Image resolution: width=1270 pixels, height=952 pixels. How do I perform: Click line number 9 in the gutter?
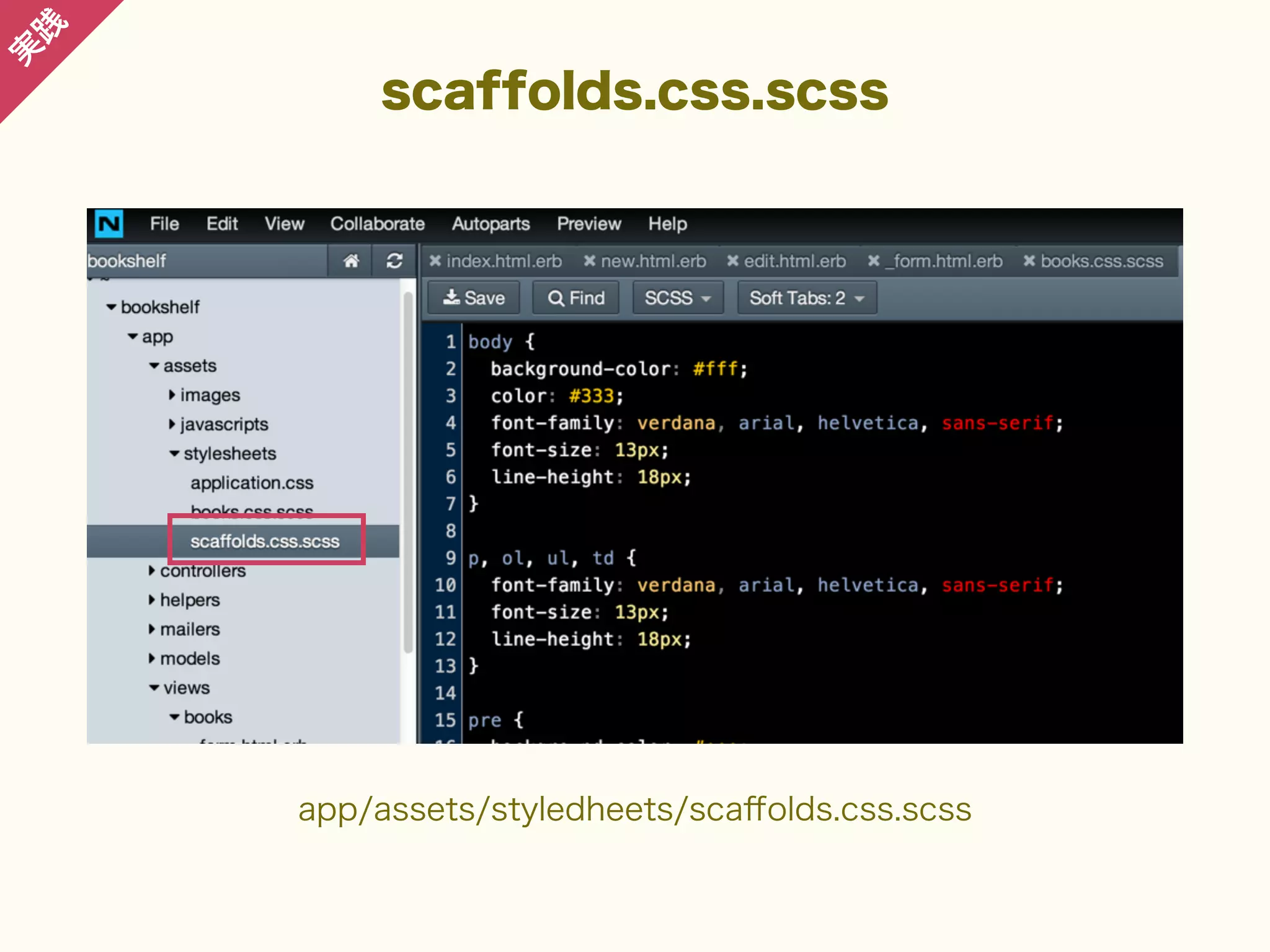451,558
